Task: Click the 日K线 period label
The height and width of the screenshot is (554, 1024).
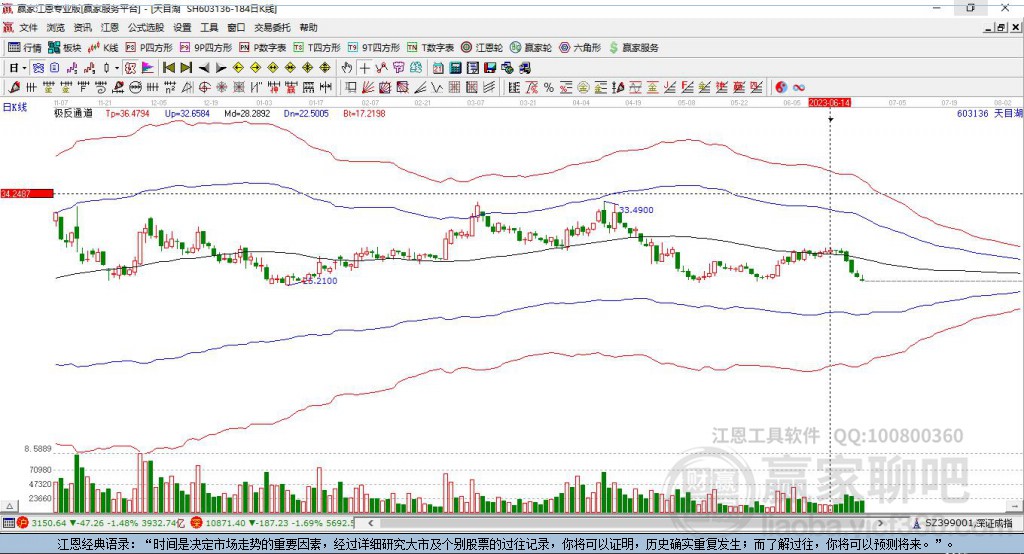Action: 15,107
